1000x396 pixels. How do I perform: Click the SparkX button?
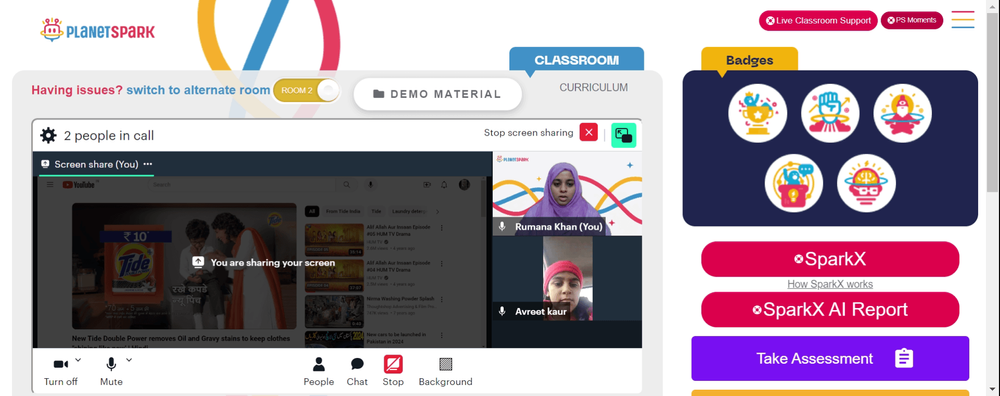(x=830, y=259)
